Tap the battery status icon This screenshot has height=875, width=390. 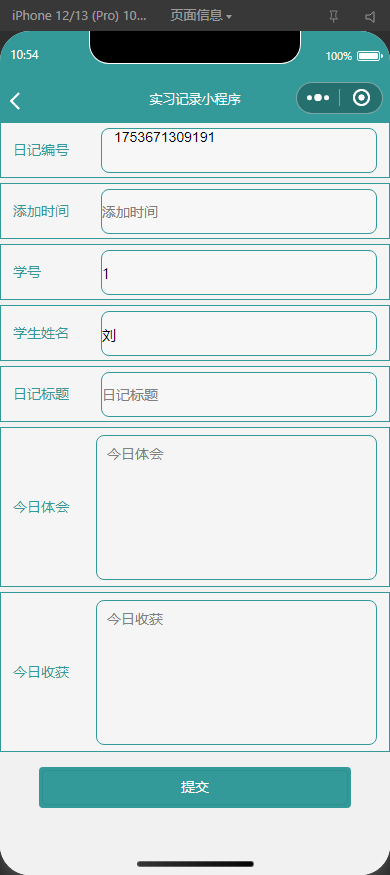click(369, 56)
